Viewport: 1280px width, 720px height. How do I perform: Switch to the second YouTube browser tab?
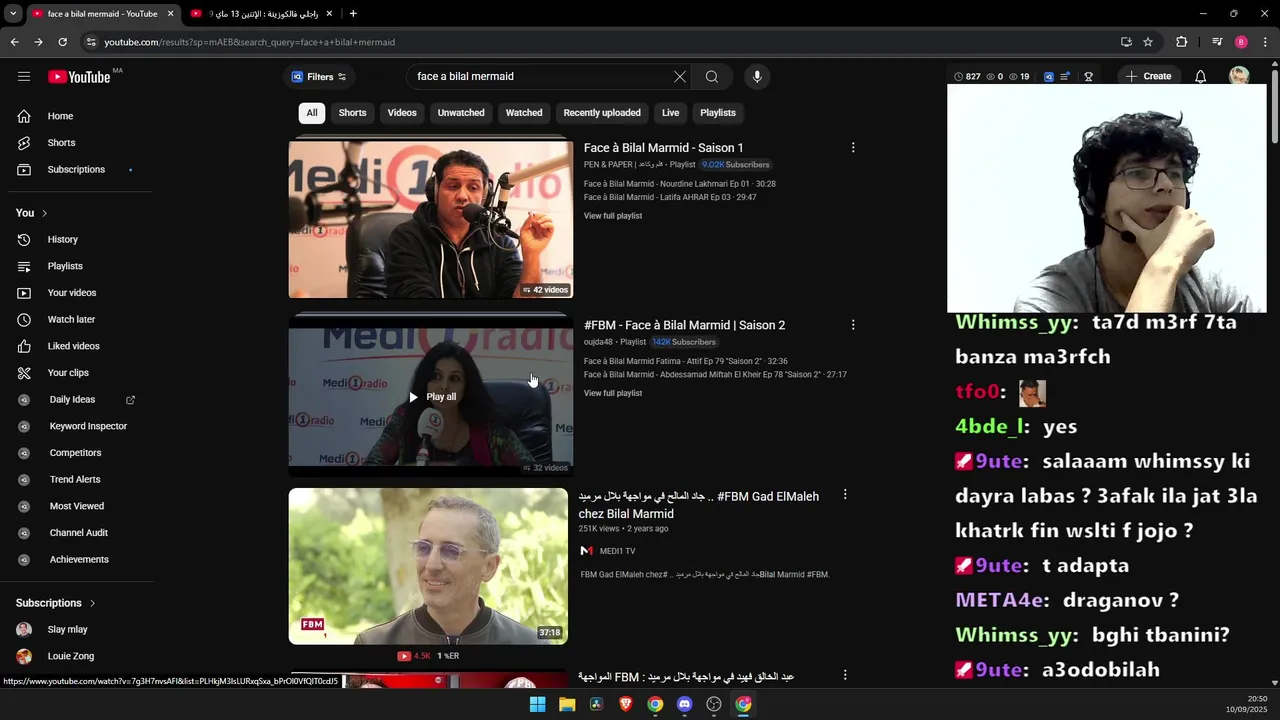click(262, 14)
